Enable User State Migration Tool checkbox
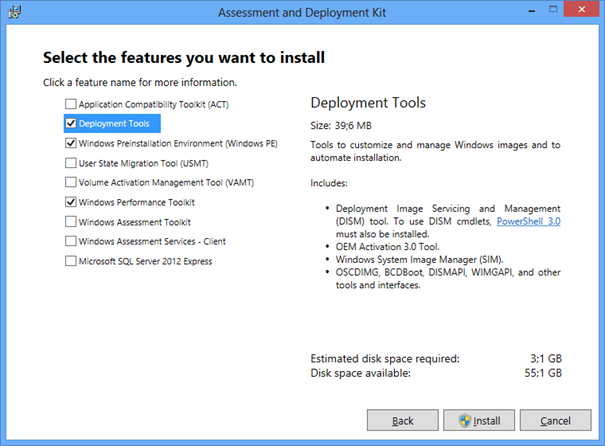Screen dimensions: 605x446 (x=71, y=163)
